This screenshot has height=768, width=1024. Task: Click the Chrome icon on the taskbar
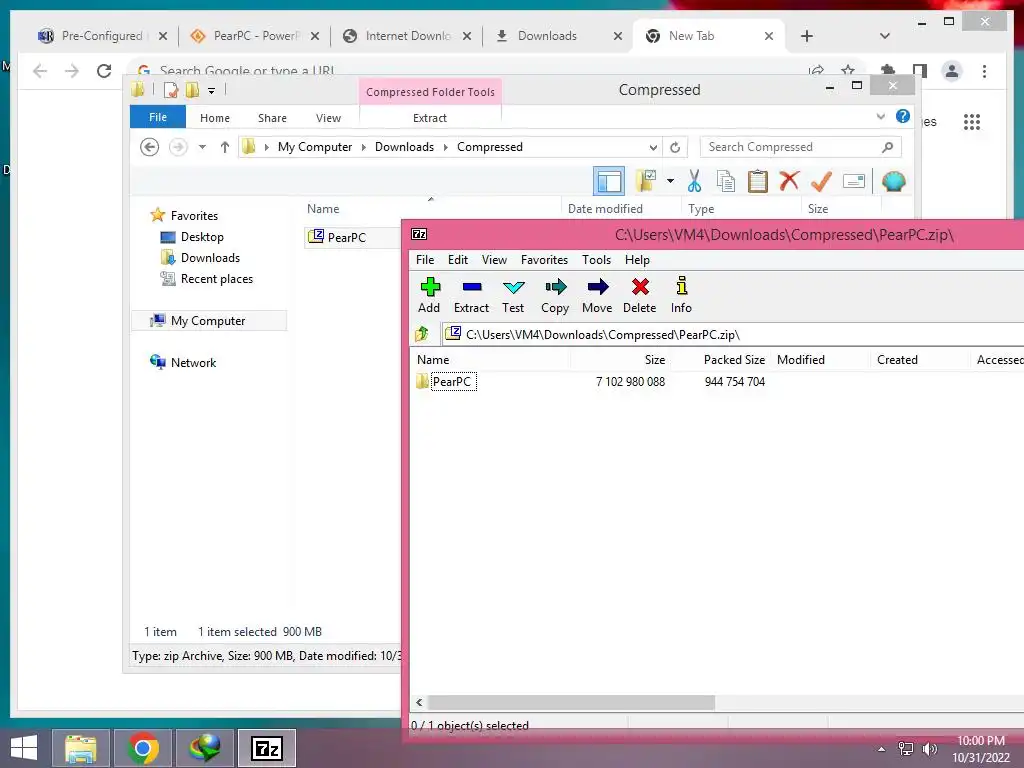143,748
